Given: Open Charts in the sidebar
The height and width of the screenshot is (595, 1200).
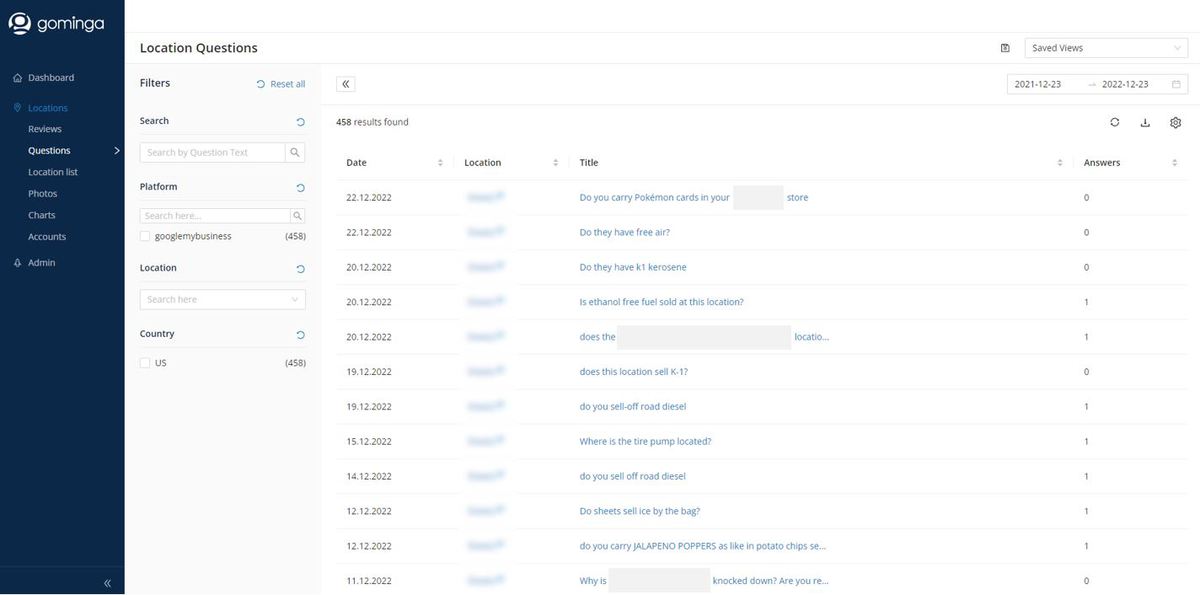Looking at the screenshot, I should pyautogui.click(x=42, y=215).
